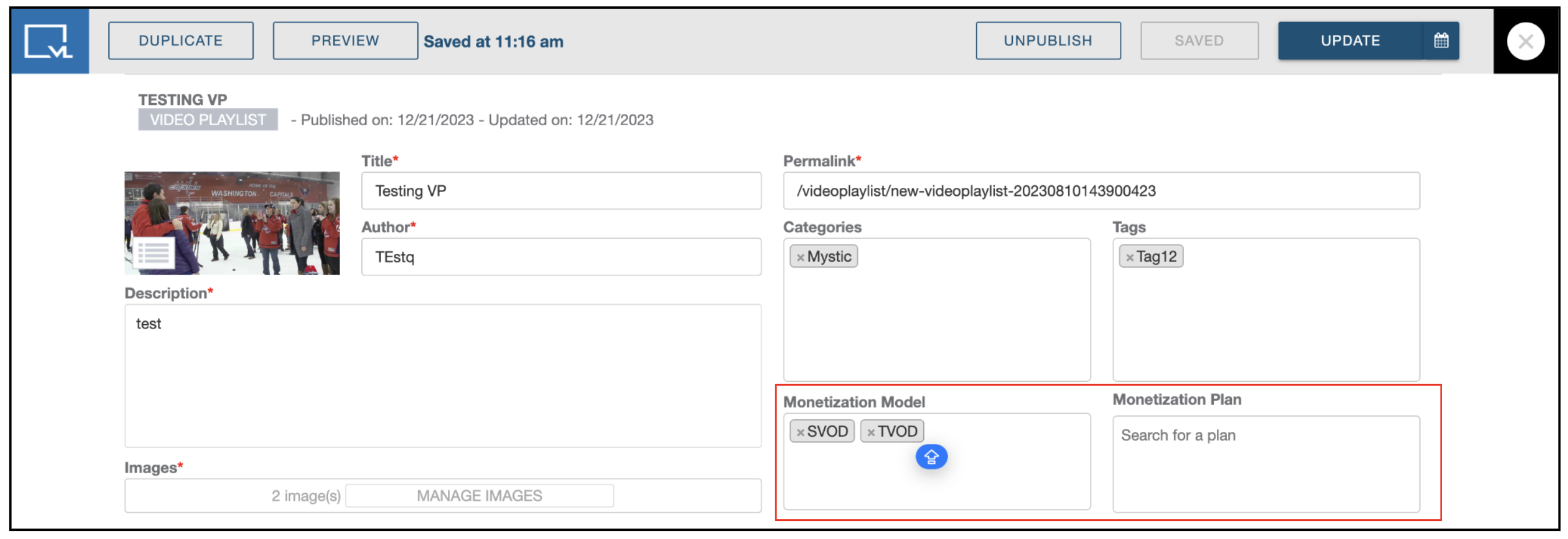Open the Tags selection box

click(x=1266, y=310)
